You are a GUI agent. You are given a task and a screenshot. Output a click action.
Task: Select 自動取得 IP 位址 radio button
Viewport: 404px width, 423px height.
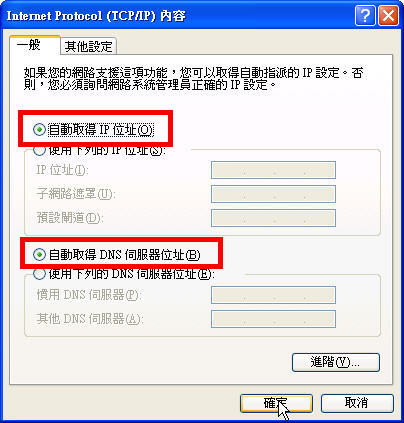(39, 129)
